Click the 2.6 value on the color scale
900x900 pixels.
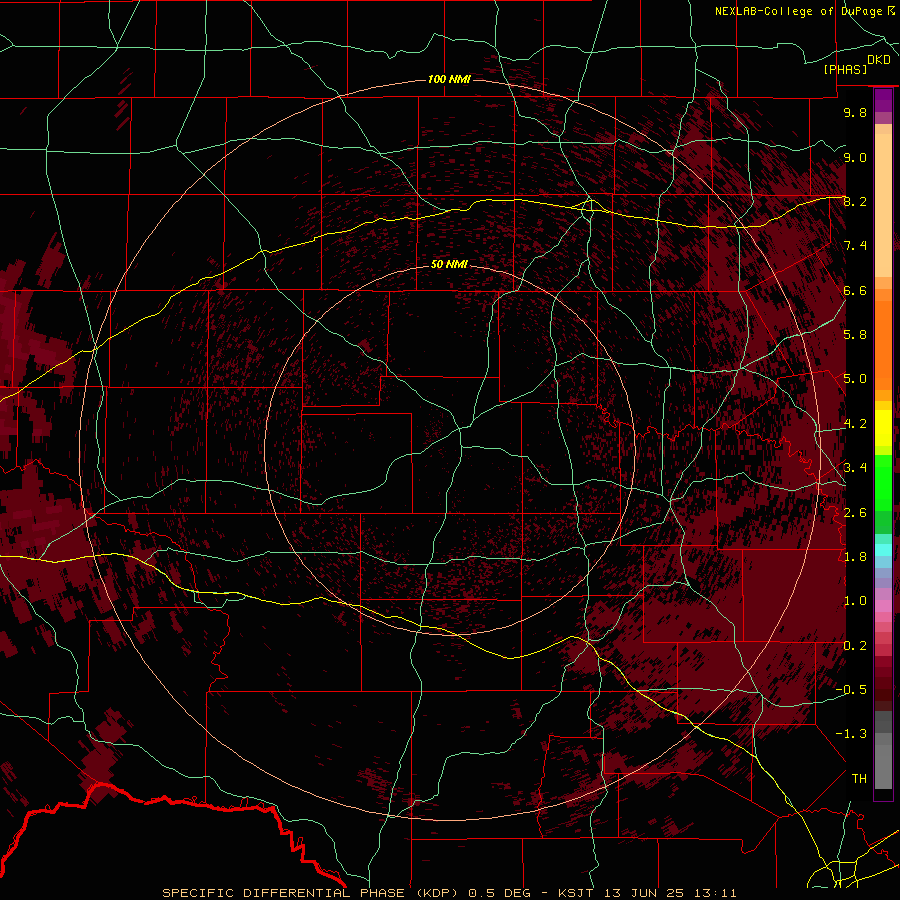click(855, 513)
